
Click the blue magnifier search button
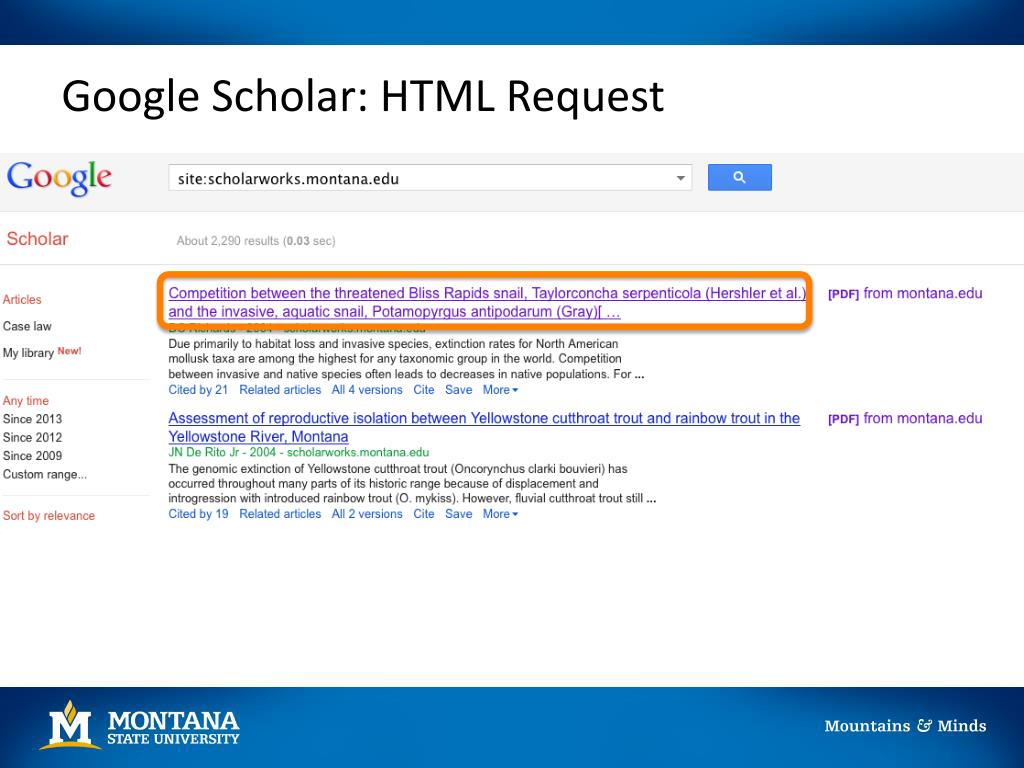[x=739, y=177]
